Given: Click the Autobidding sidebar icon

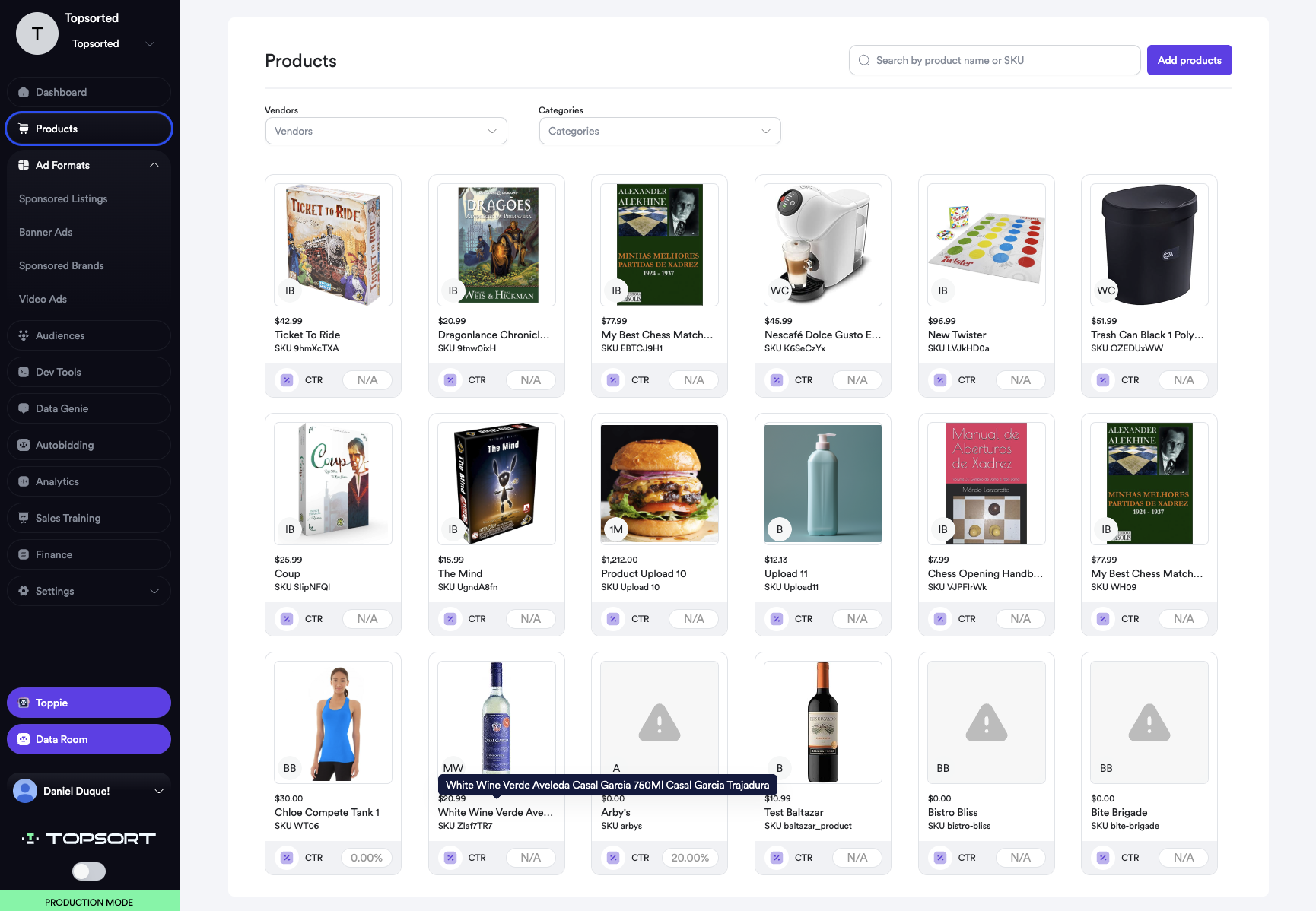Looking at the screenshot, I should point(24,445).
